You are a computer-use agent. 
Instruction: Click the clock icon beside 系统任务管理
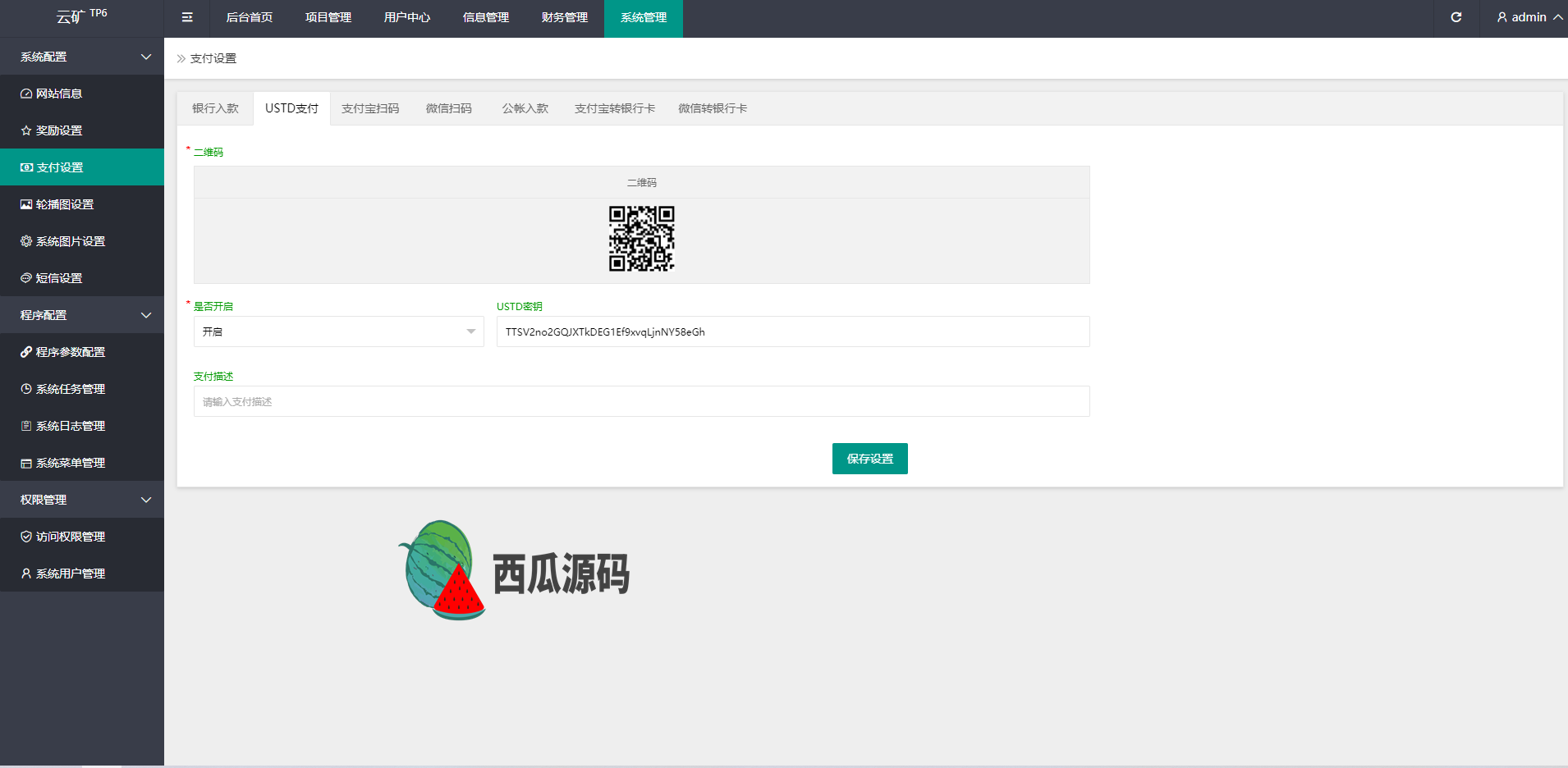point(26,389)
